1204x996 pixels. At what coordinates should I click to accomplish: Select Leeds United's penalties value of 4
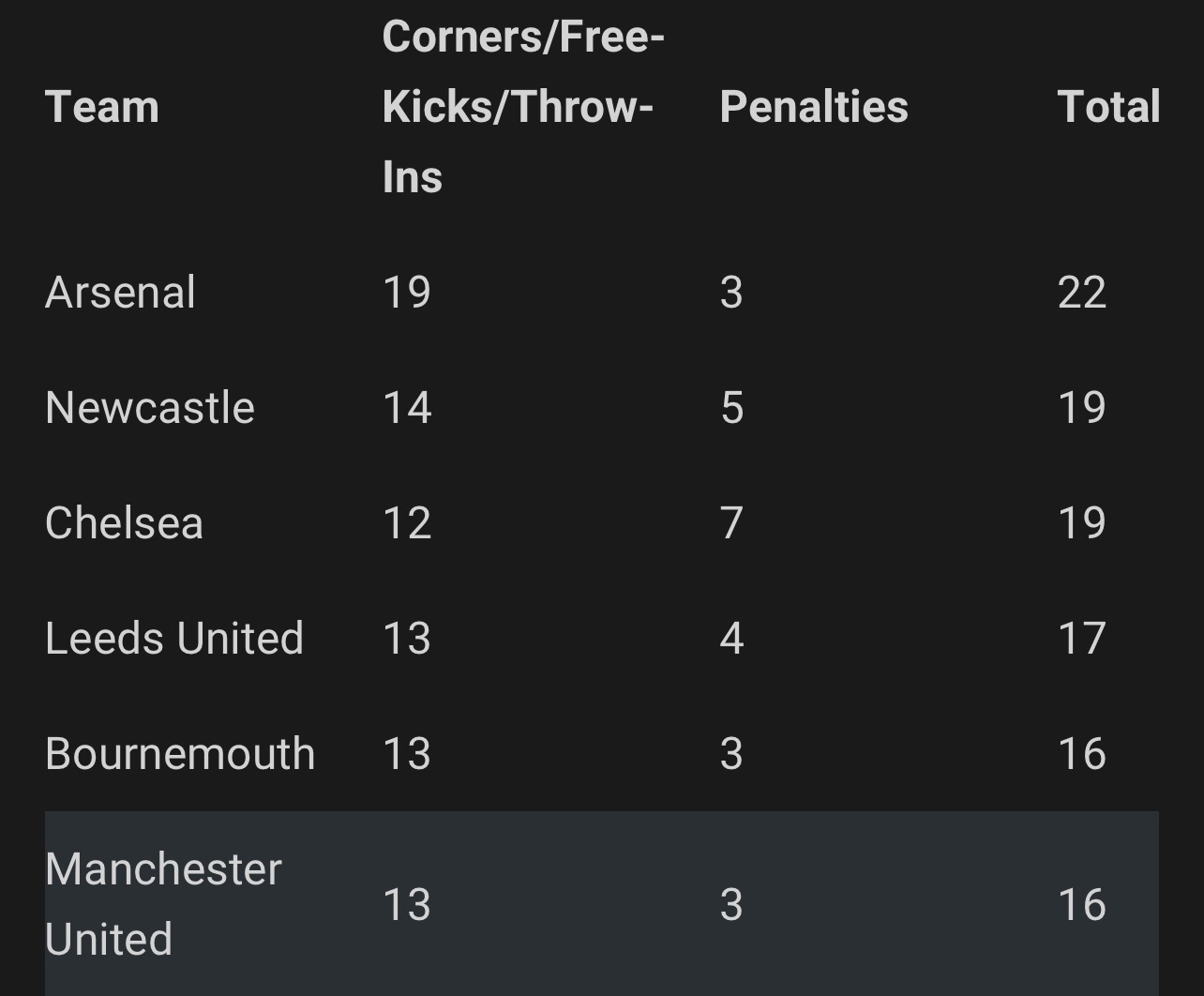[731, 638]
